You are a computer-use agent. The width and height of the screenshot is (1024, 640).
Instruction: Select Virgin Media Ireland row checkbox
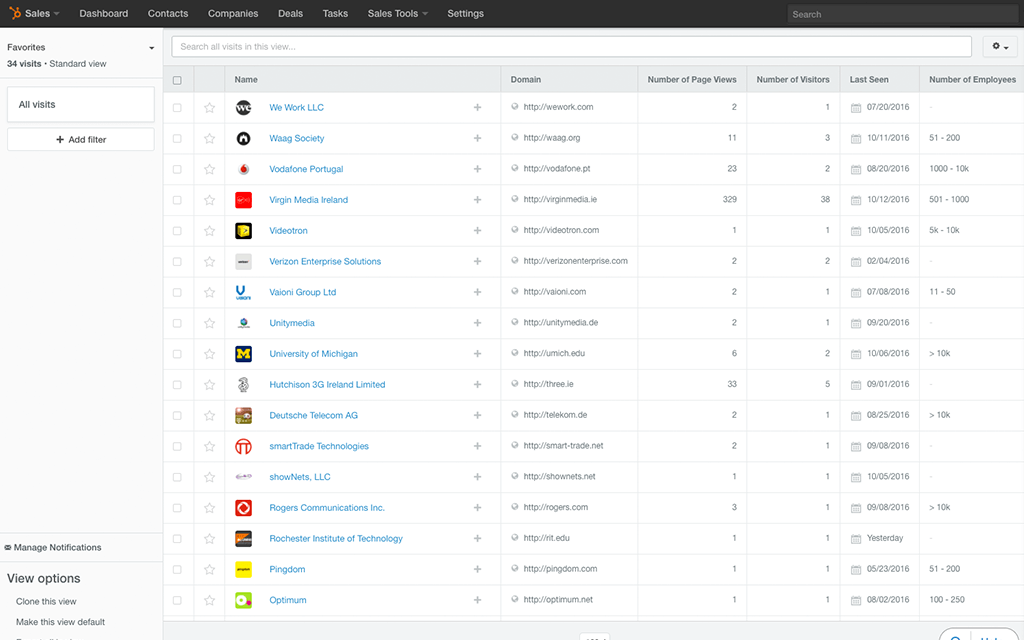177,200
